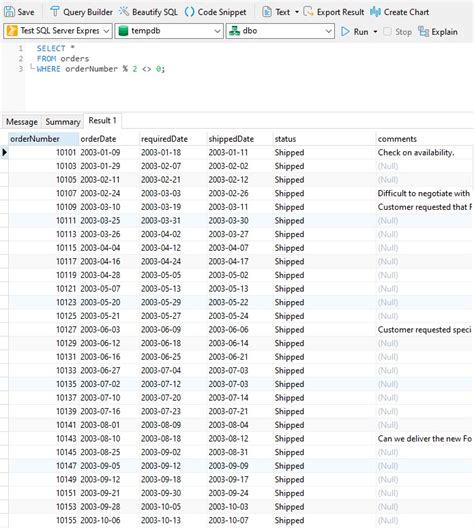The image size is (474, 528).
Task: Click line number 3 in editor gutter
Action: [21, 69]
